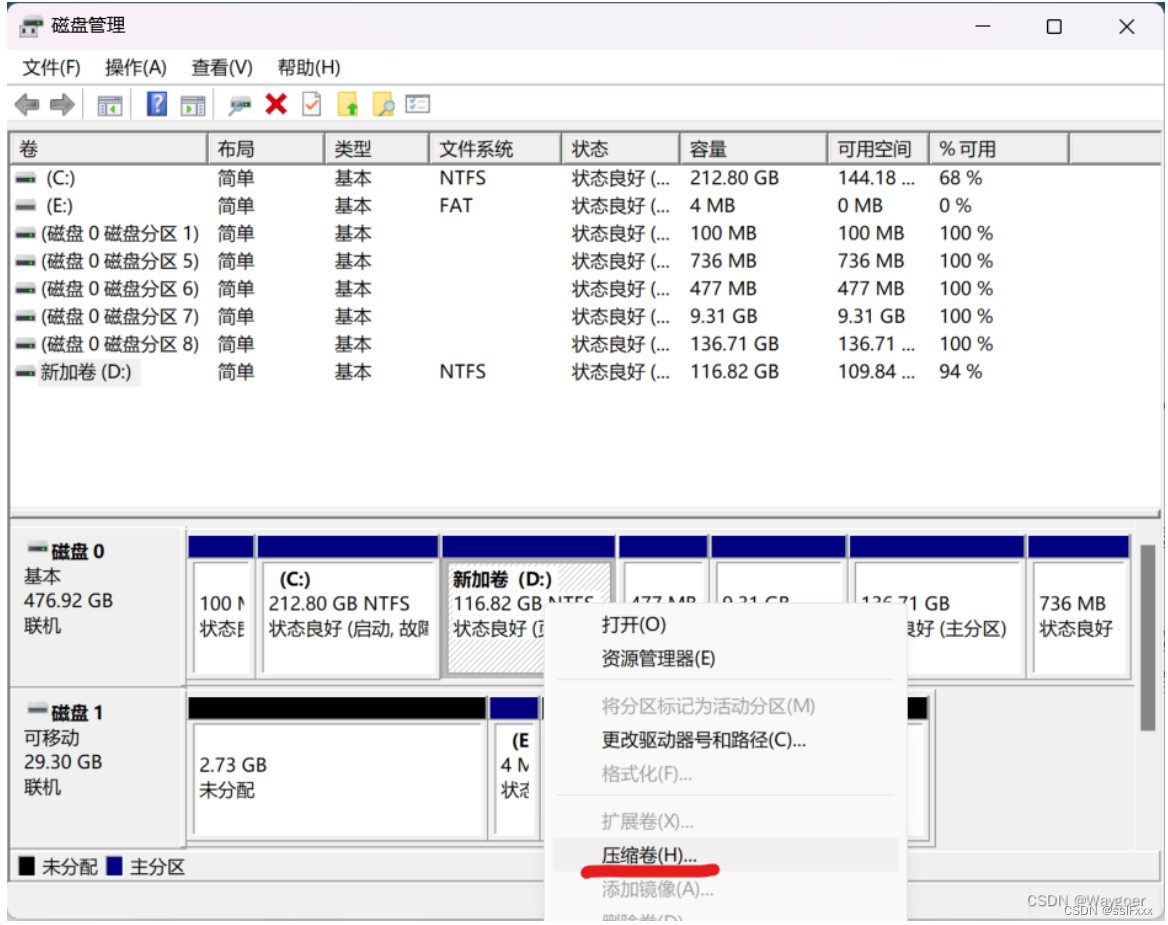Sort by the 布局 column header
The width and height of the screenshot is (1168, 925).
266,149
